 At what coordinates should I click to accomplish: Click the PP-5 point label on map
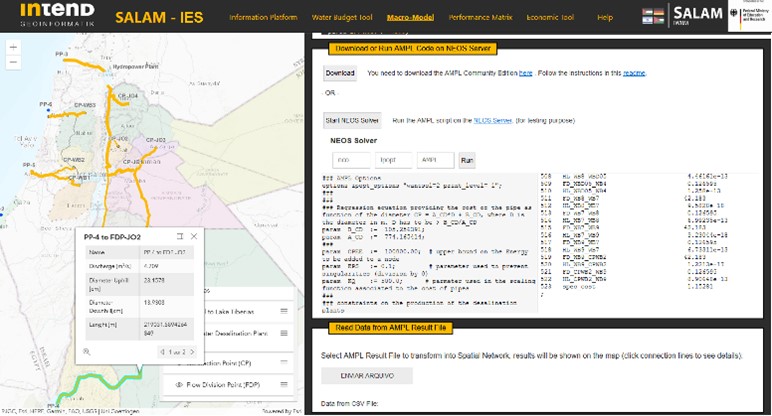29,165
